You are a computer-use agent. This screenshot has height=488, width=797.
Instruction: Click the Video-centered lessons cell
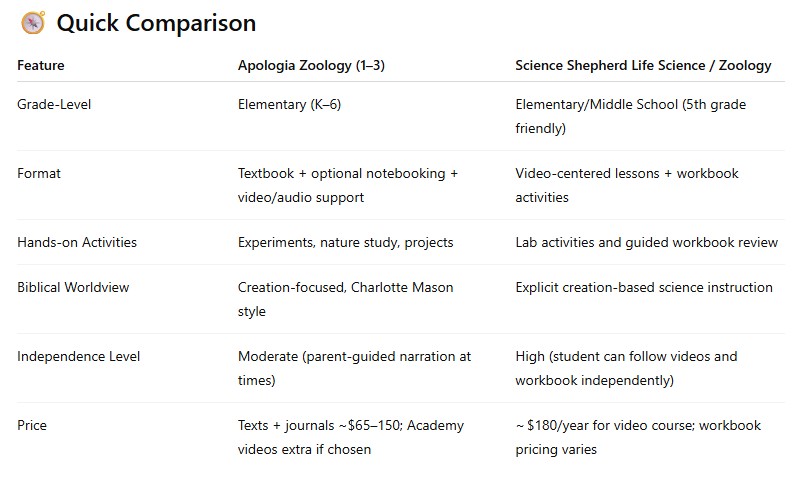coord(627,185)
